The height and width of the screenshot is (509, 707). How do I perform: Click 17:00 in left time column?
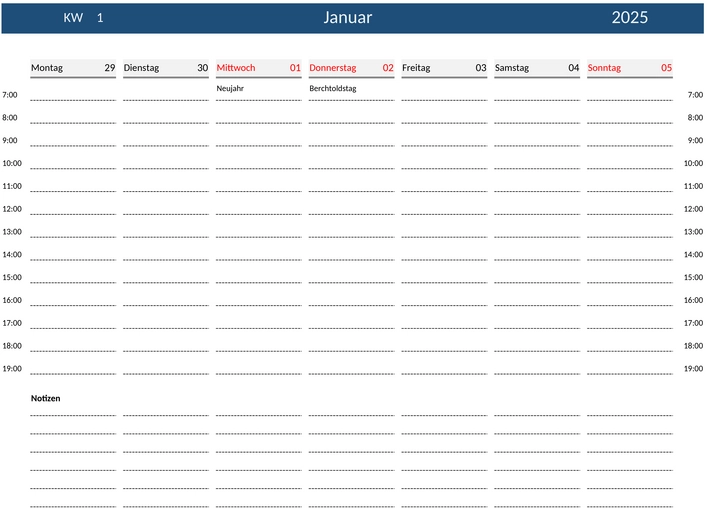point(12,323)
